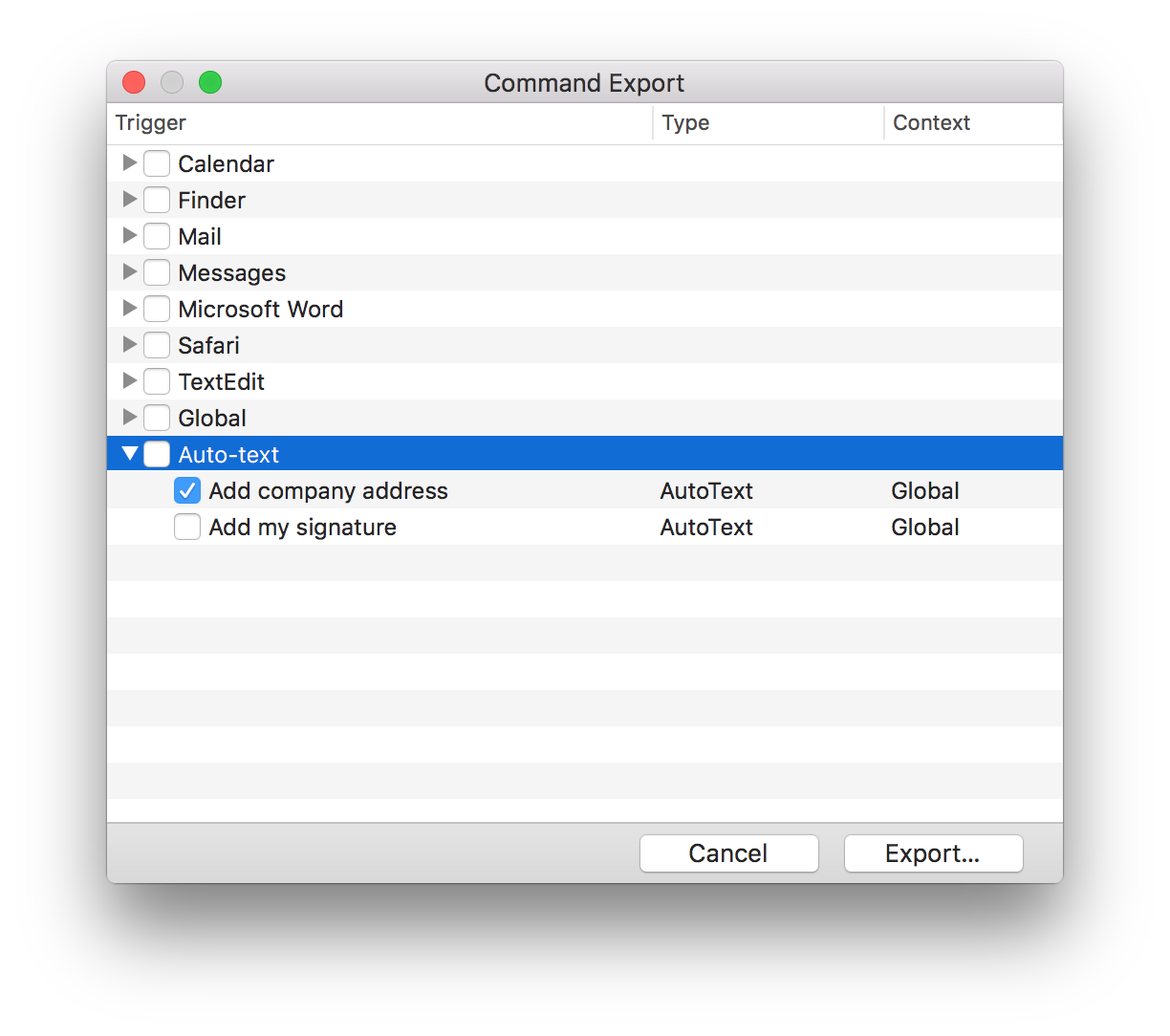Screen dimensions: 1170x1036
Task: Check the Microsoft Word checkbox
Action: coord(157,309)
